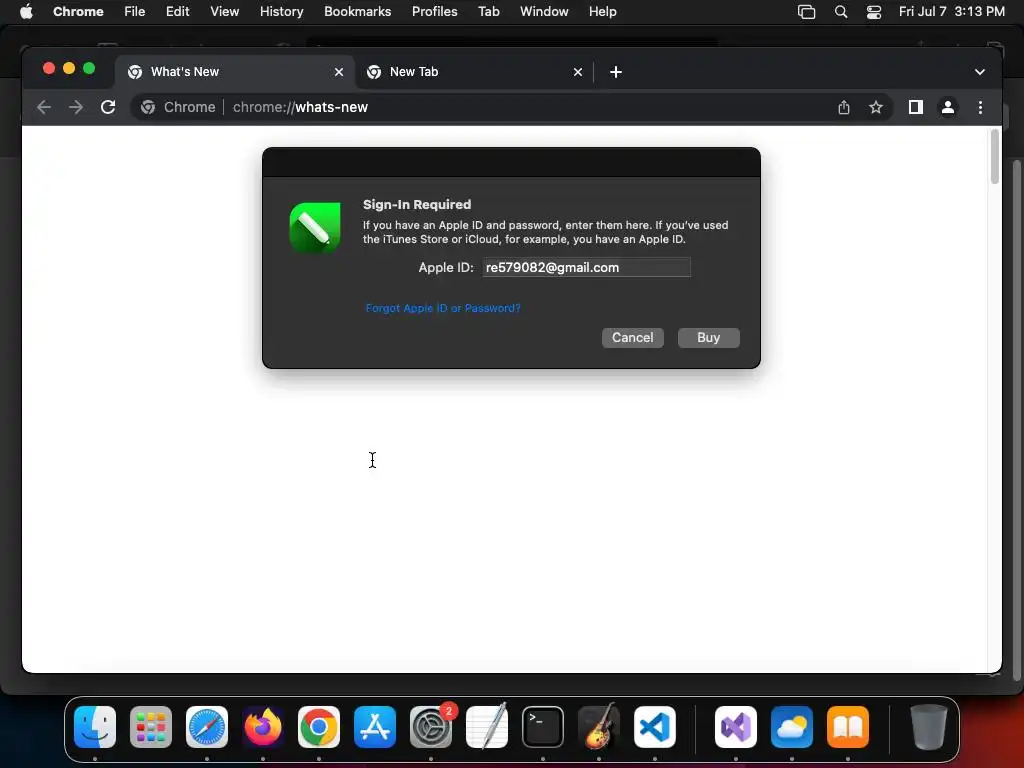Screen dimensions: 1024x768
Task: Open TextEdit from the Dock
Action: click(x=487, y=727)
